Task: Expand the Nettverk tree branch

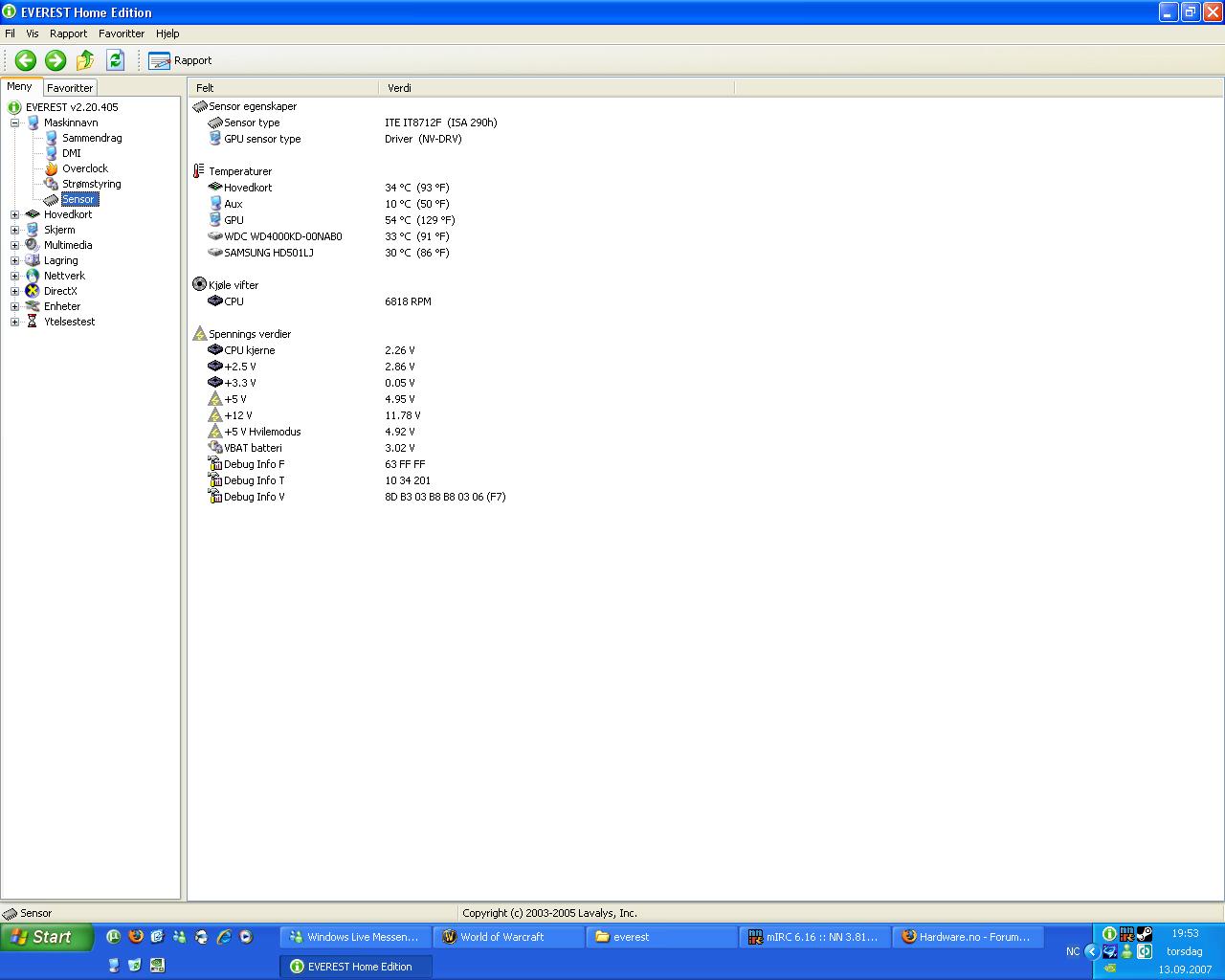Action: pyautogui.click(x=14, y=276)
